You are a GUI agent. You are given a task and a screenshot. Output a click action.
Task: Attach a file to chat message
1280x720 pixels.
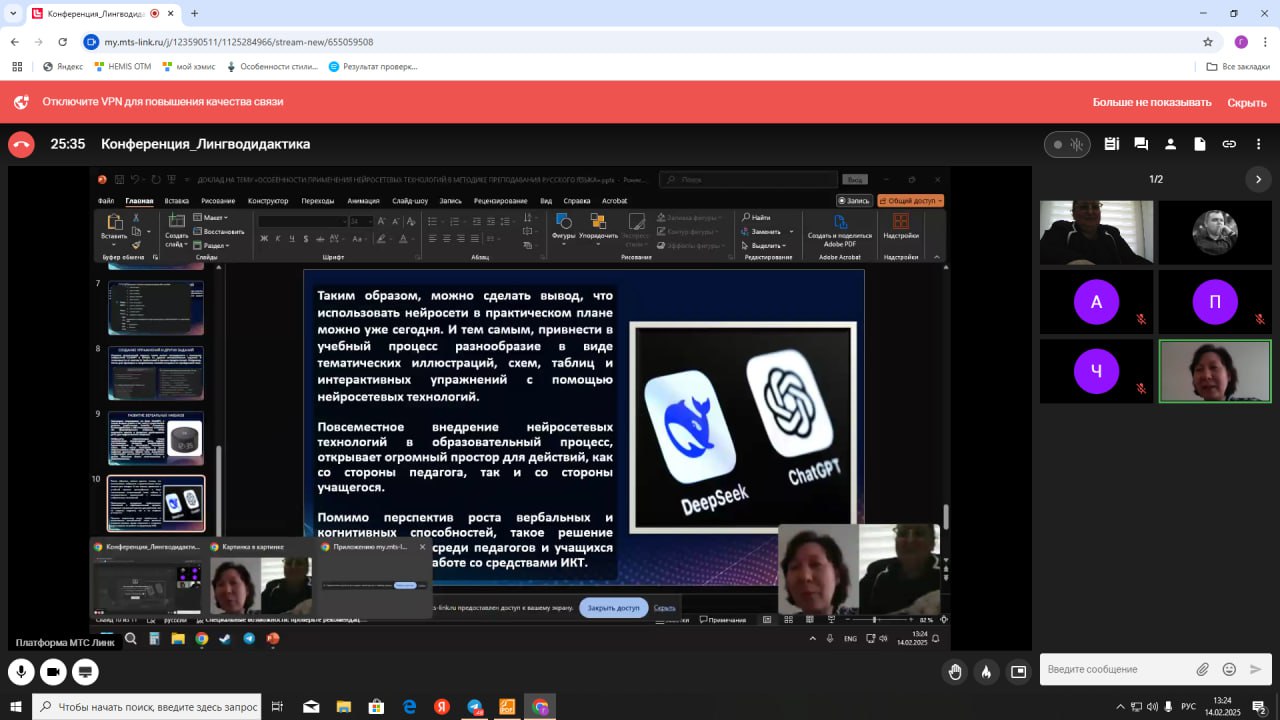1203,669
